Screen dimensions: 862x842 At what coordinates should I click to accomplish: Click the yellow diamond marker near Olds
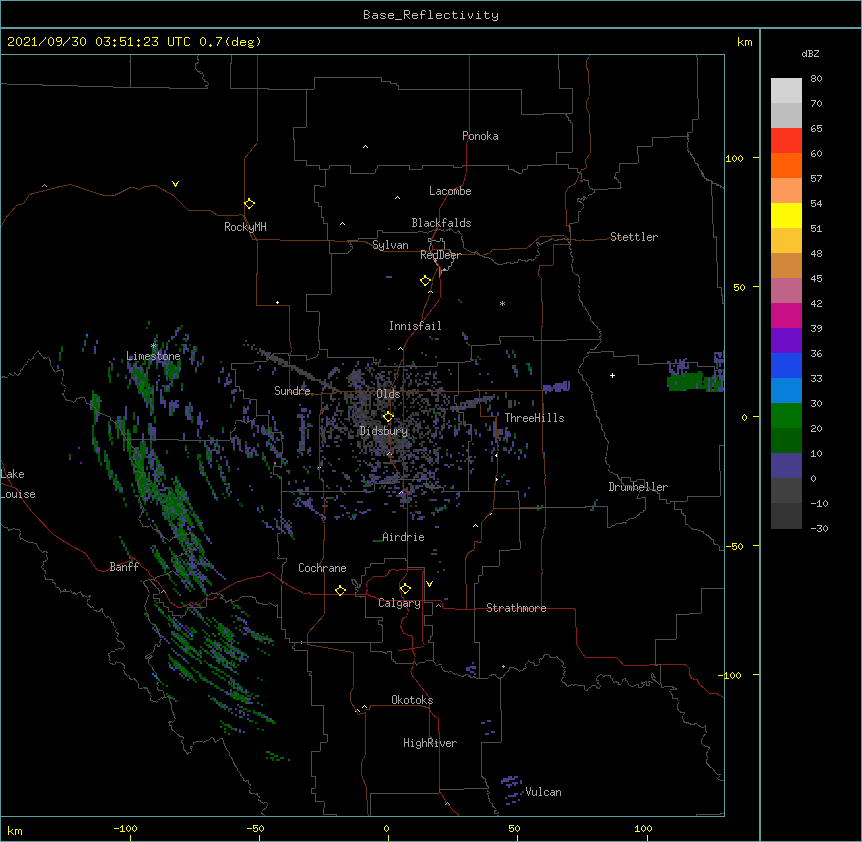click(388, 416)
